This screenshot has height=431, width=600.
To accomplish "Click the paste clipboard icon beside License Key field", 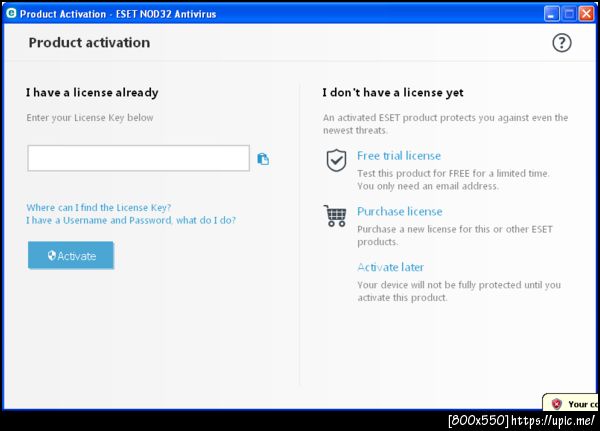I will pyautogui.click(x=263, y=158).
